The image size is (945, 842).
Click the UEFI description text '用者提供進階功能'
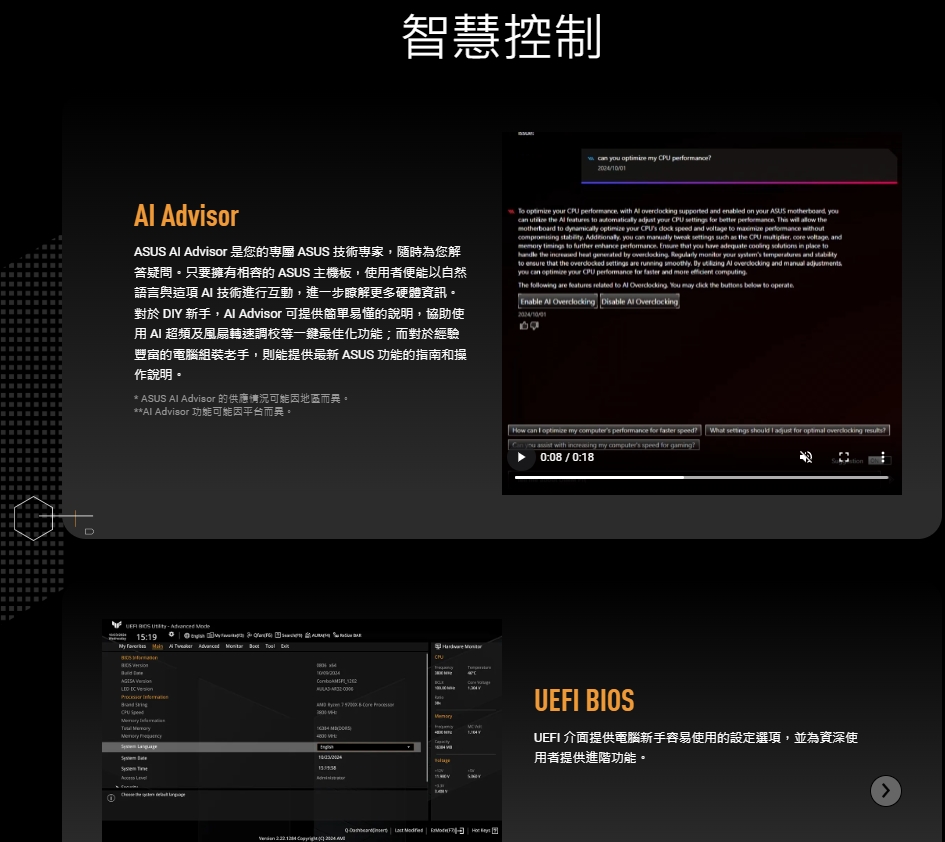pos(585,758)
